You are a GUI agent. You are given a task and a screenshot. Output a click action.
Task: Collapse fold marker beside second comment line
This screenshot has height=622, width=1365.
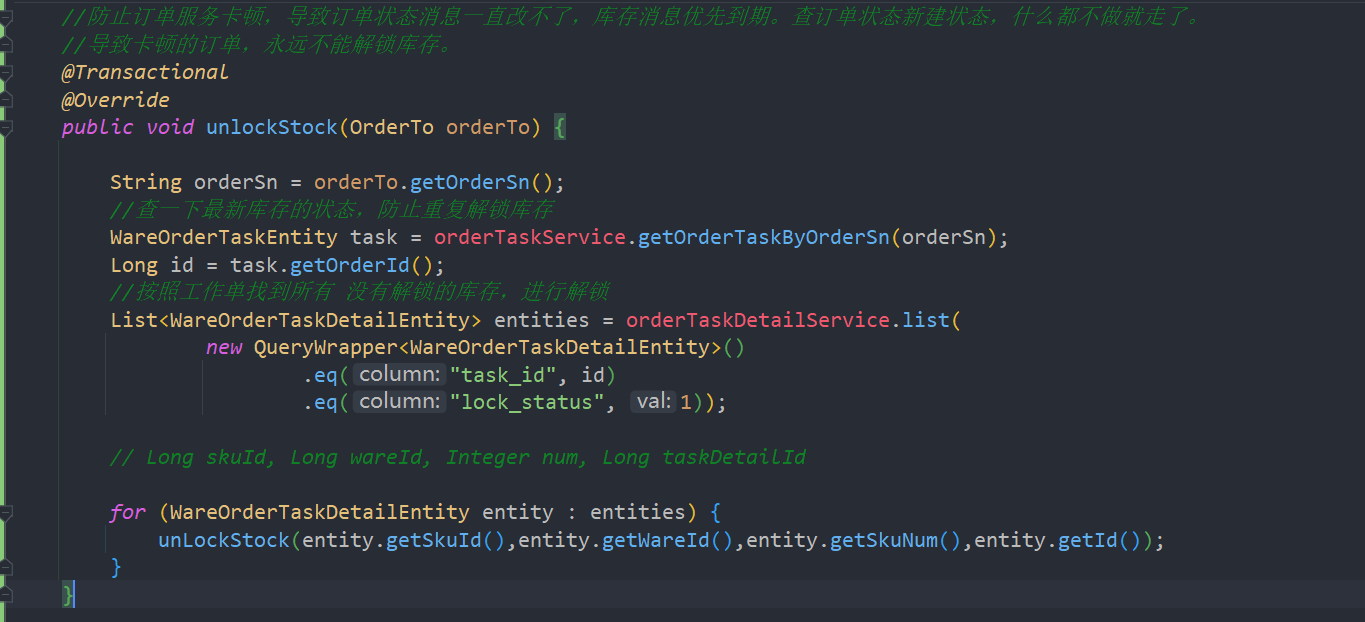pyautogui.click(x=6, y=45)
